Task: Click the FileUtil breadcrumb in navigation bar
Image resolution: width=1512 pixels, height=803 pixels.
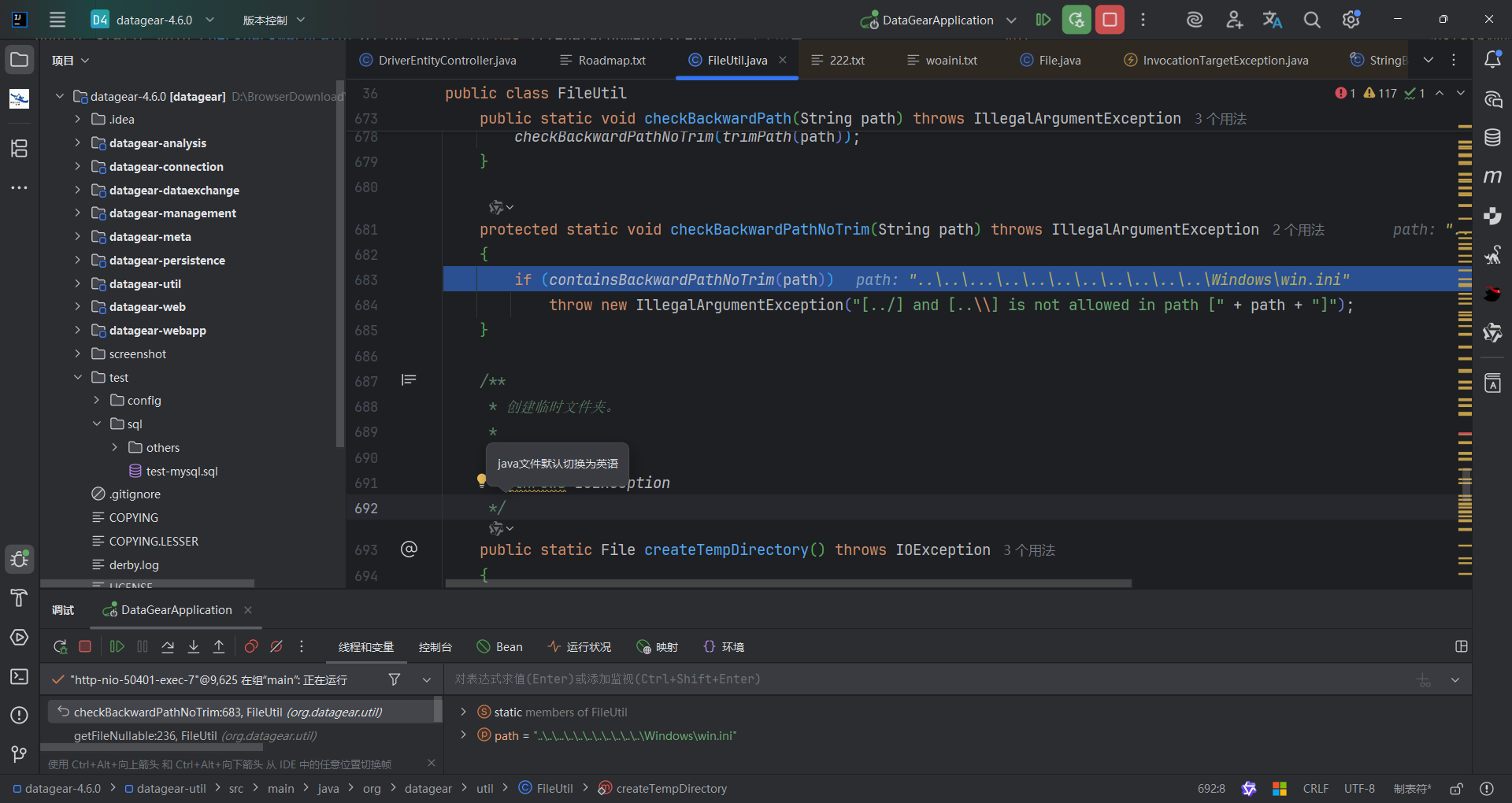Action: point(546,789)
